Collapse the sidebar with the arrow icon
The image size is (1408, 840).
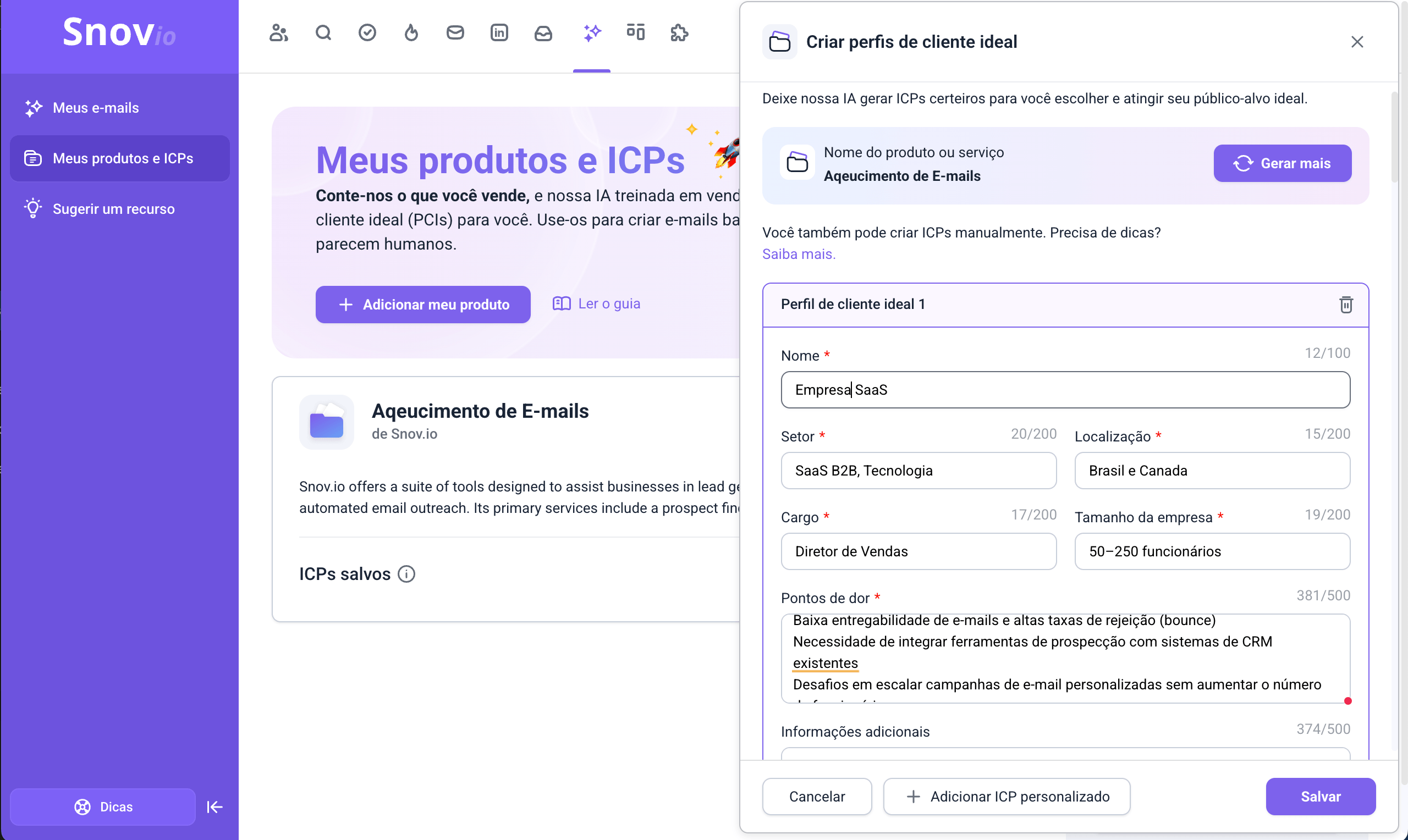coord(215,806)
